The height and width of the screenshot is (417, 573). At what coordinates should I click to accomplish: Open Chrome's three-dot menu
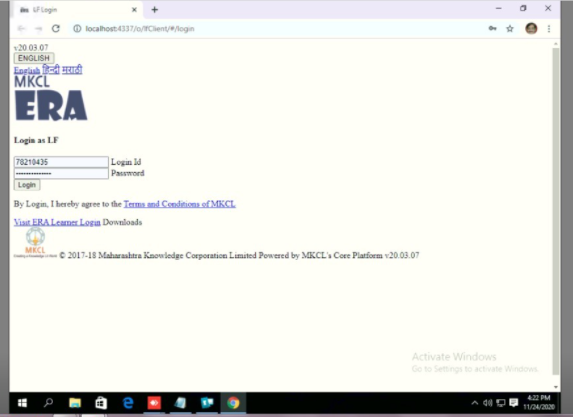pyautogui.click(x=549, y=29)
